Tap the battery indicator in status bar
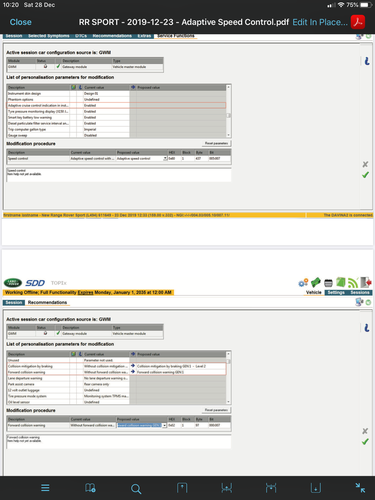Screen dimensions: 375x500 pos(366,5)
